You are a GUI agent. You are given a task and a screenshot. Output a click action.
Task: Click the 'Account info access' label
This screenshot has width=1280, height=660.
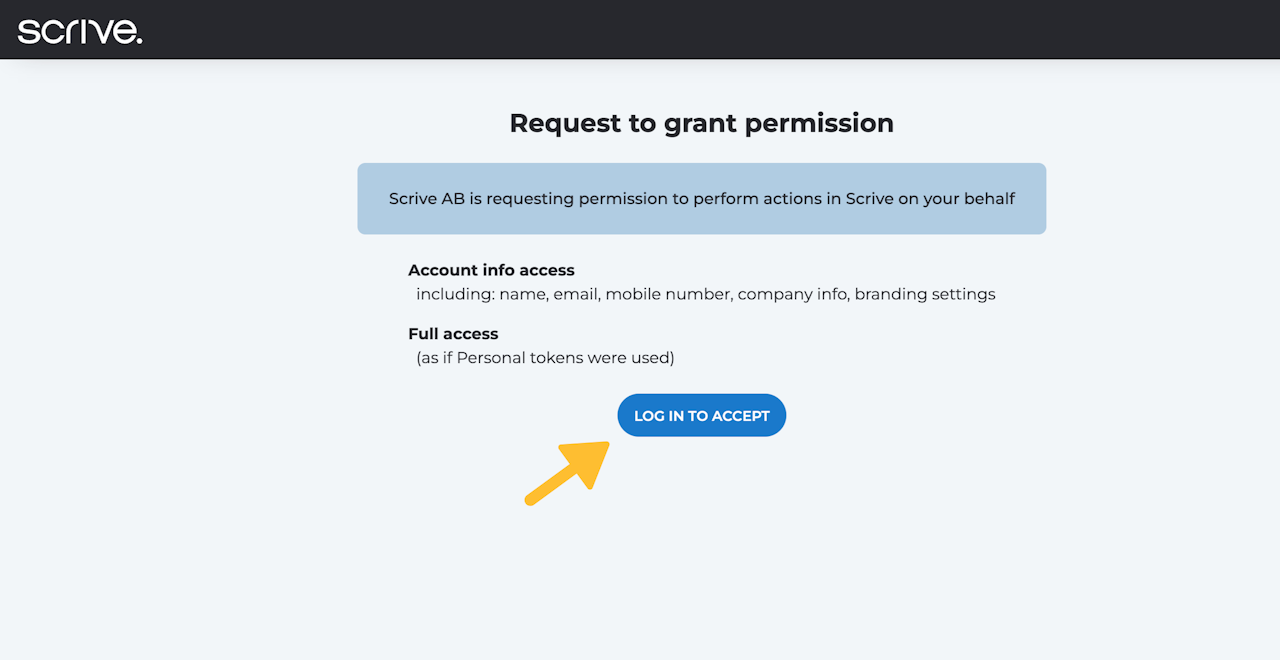click(x=491, y=270)
